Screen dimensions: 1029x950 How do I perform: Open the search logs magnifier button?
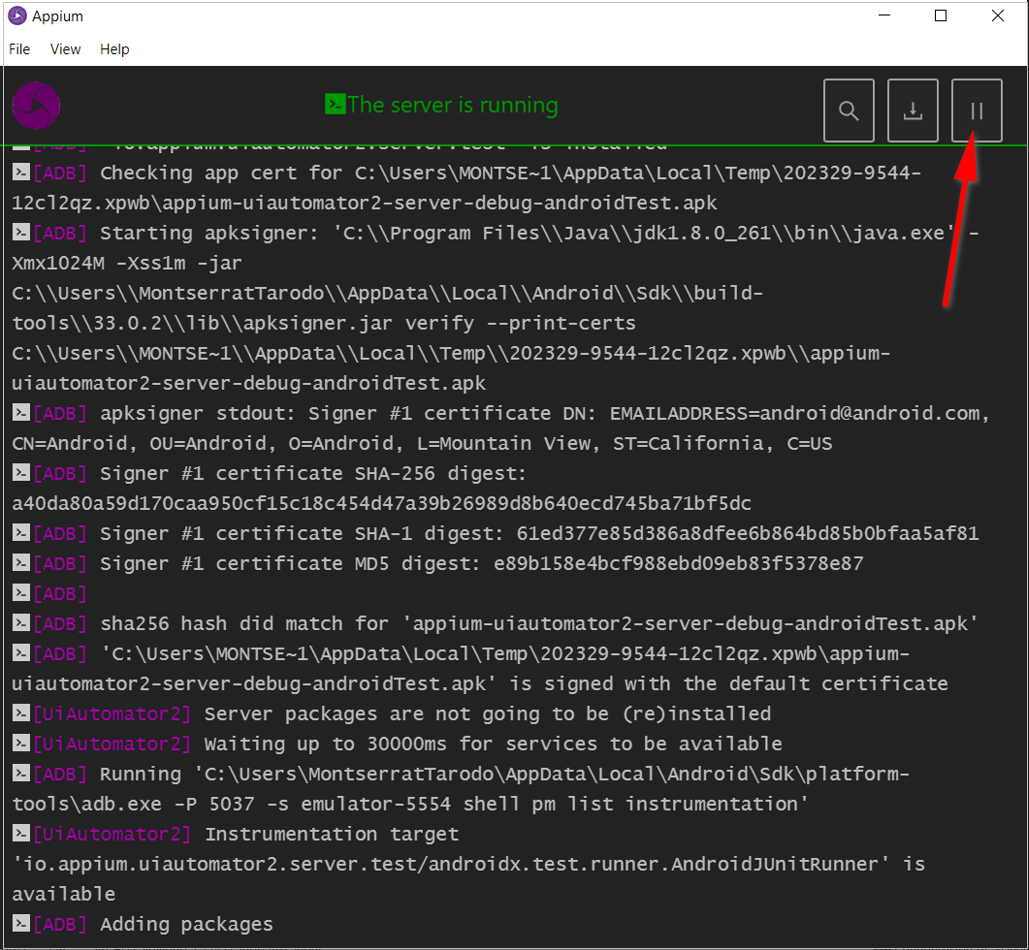point(849,111)
